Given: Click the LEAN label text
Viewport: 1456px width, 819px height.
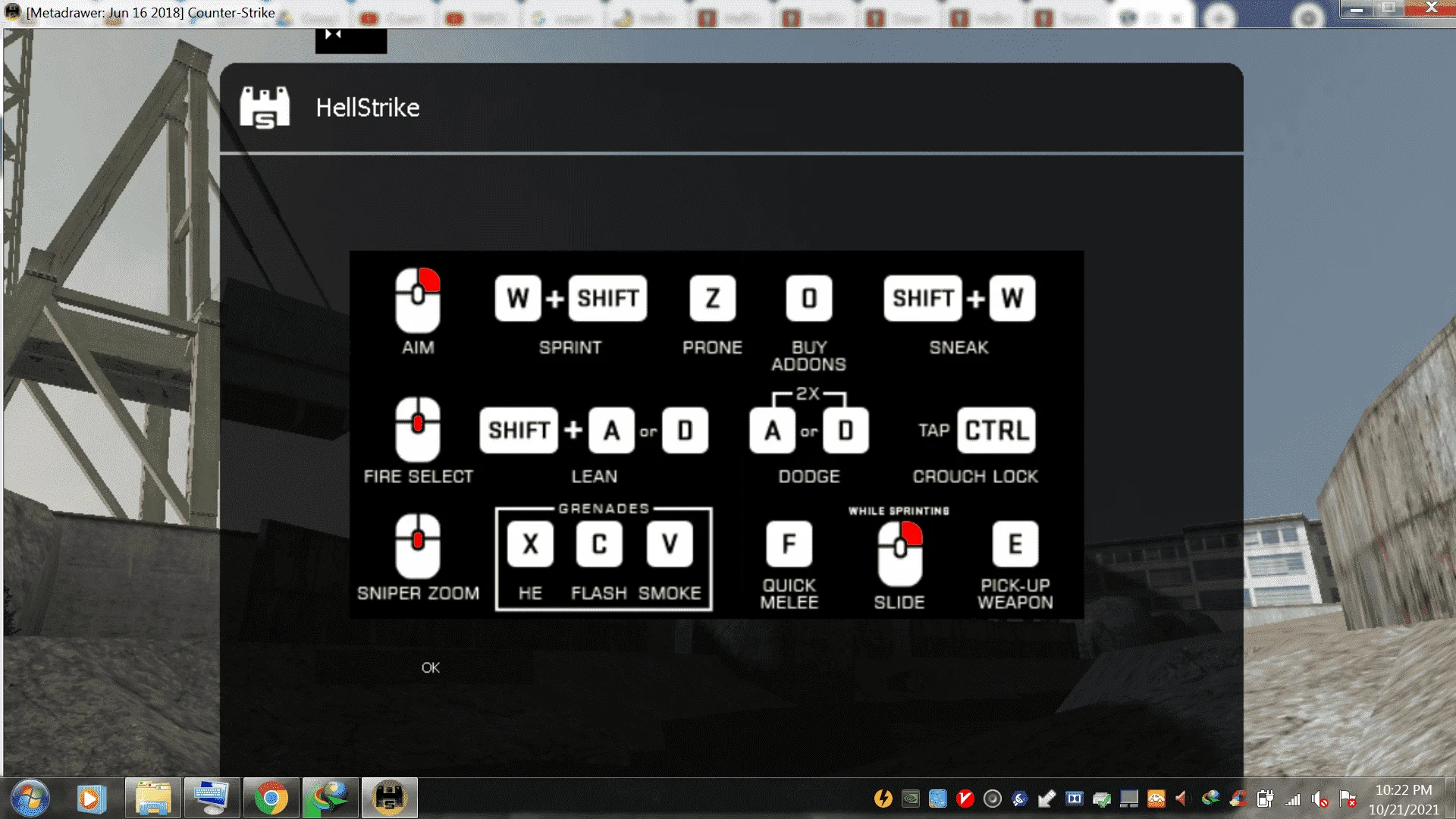Looking at the screenshot, I should [595, 476].
